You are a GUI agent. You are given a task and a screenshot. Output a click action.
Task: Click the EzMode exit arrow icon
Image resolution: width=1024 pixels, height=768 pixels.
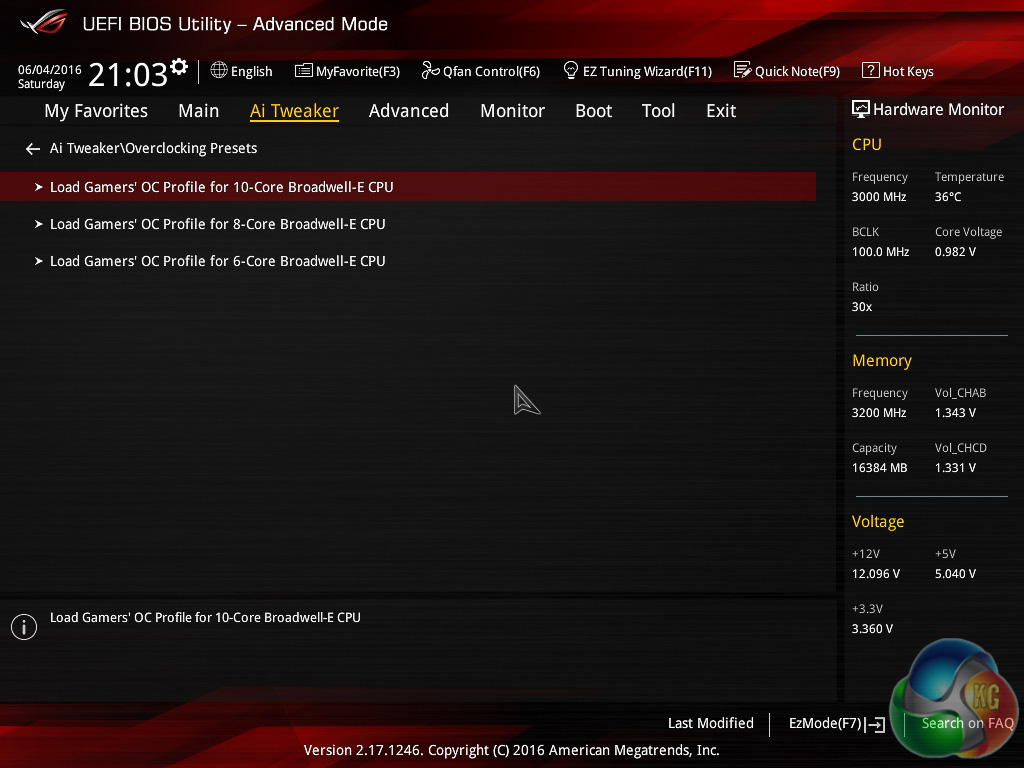pyautogui.click(x=875, y=724)
